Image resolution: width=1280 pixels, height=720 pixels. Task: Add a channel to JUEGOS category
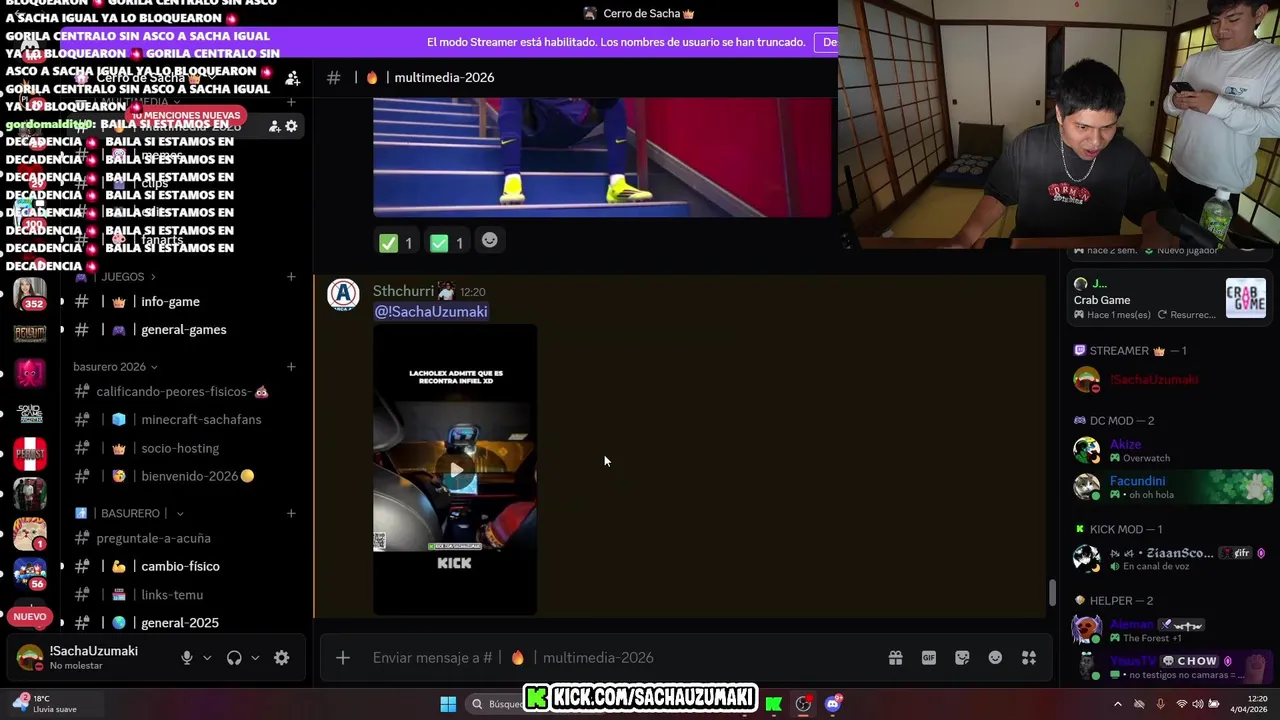[x=291, y=277]
